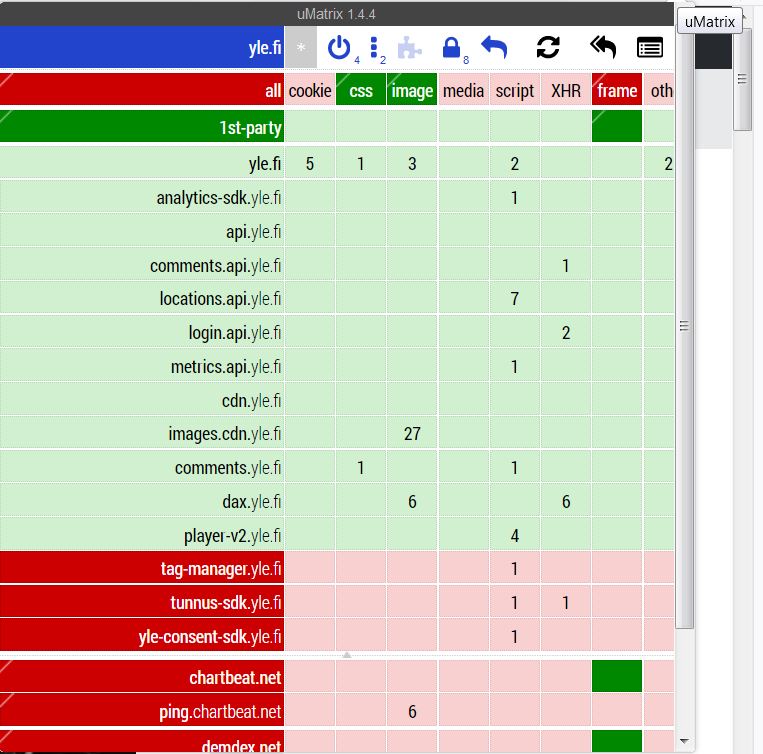The image size is (763, 754).
Task: Click the locations.api.yle.fi hostname
Action: click(142, 299)
